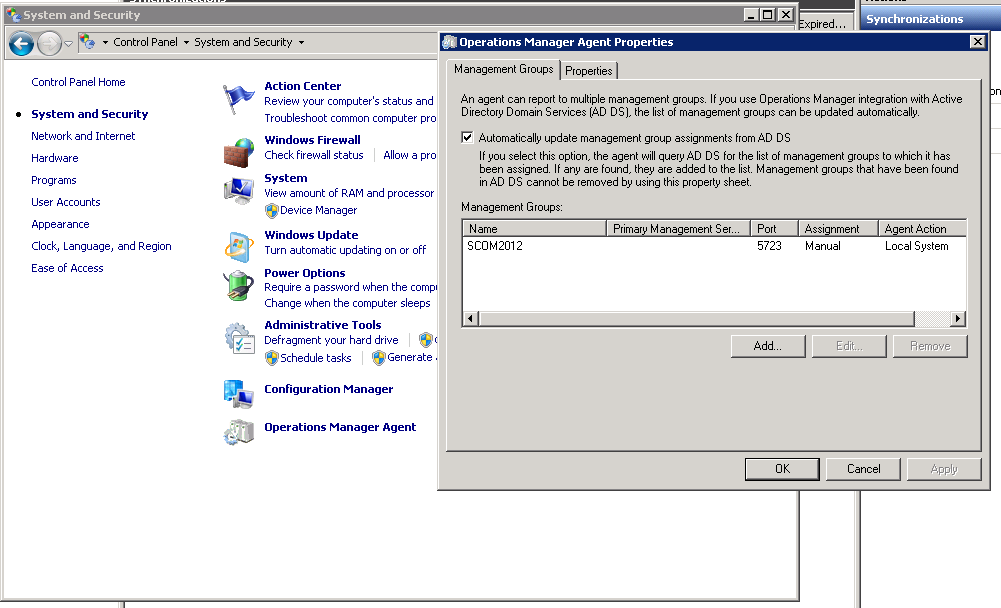1001x608 pixels.
Task: Open Network and Internet category
Action: (83, 136)
